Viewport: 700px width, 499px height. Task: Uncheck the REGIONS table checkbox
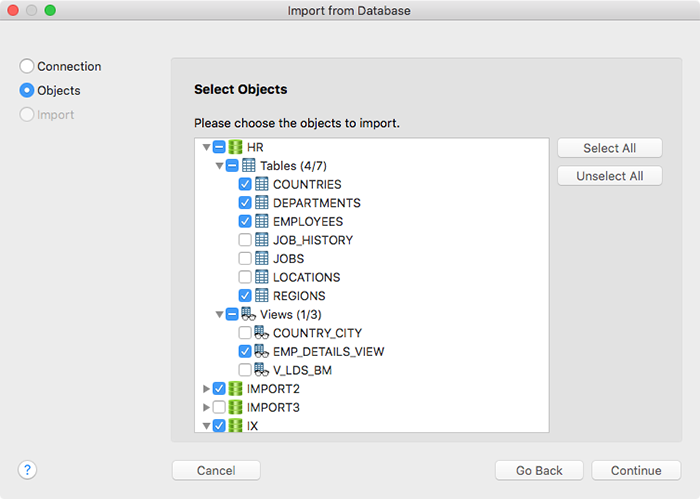click(245, 295)
